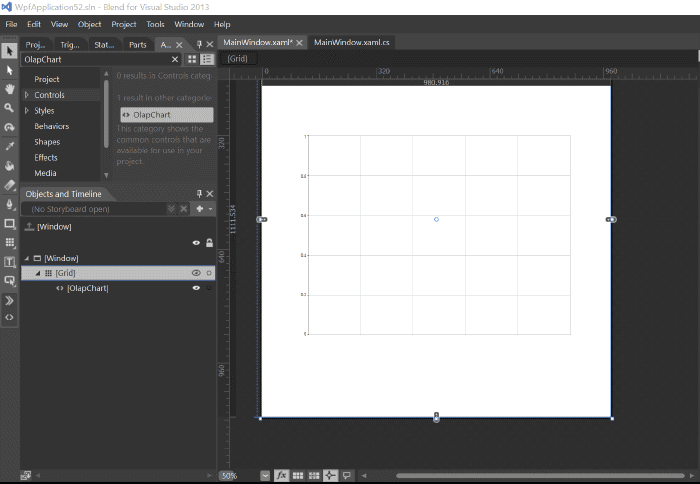Toggle visibility of the [Grid] element
This screenshot has height=484, width=700.
196,273
